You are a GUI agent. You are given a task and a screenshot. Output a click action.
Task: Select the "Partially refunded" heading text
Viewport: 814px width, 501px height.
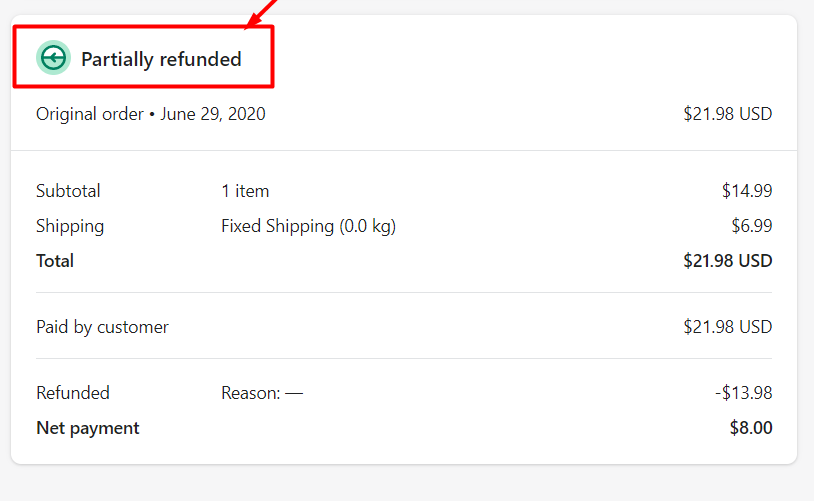tap(161, 59)
